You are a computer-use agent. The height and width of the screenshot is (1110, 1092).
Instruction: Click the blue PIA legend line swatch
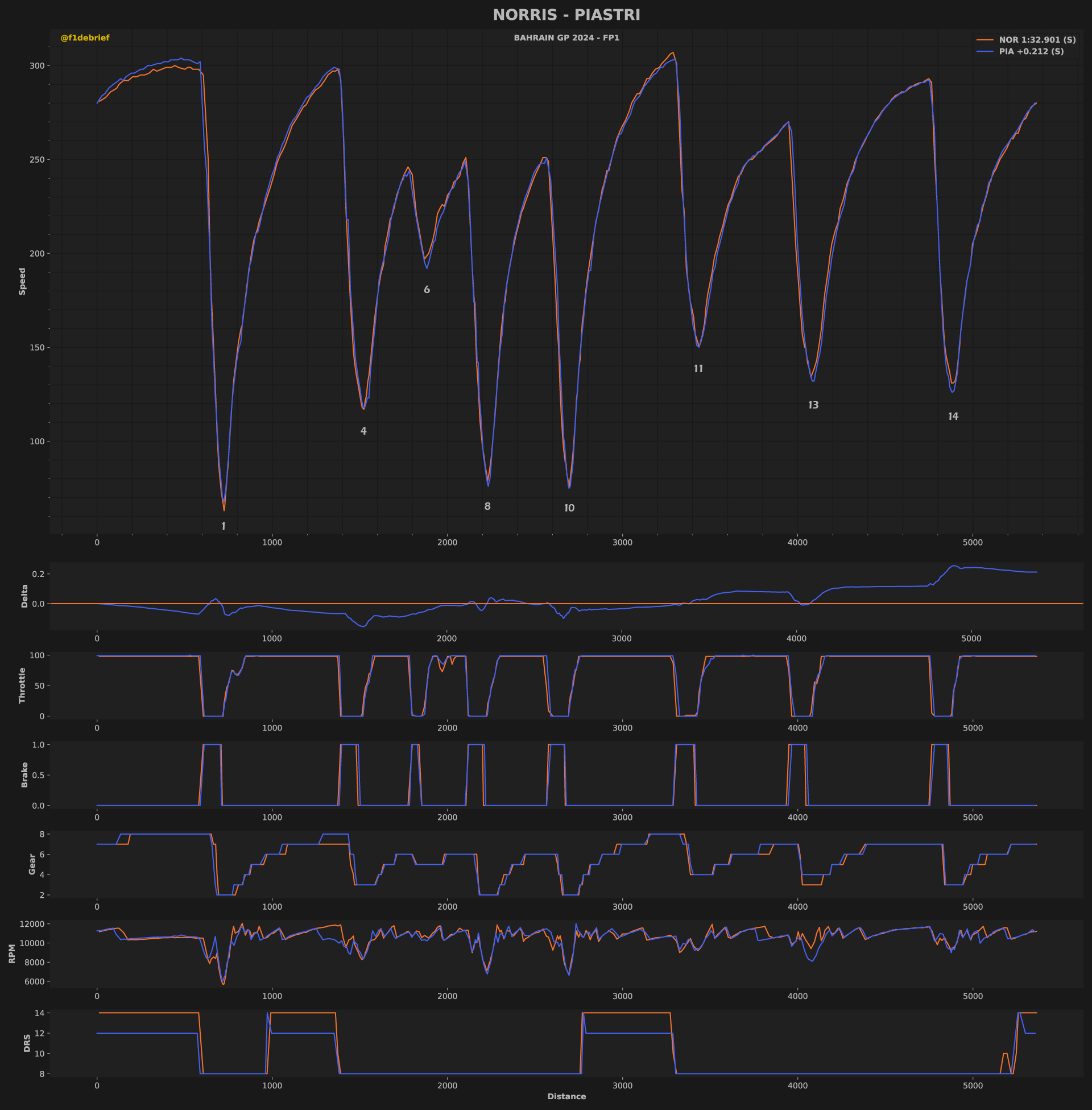(x=985, y=52)
